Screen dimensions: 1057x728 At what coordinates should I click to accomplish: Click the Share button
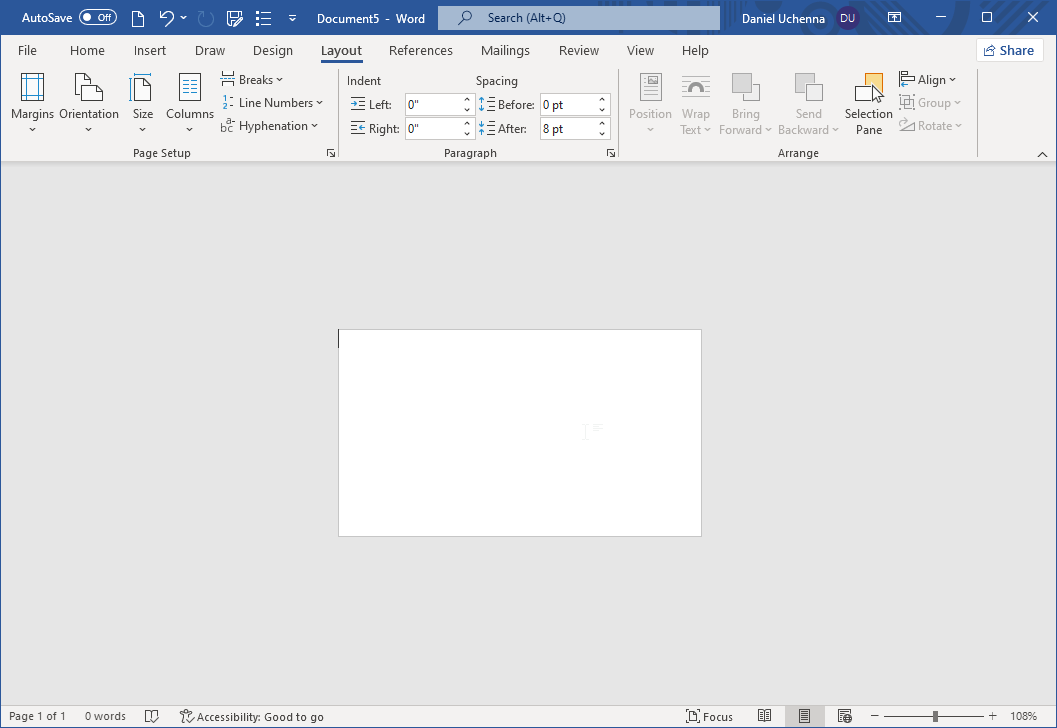[1009, 51]
